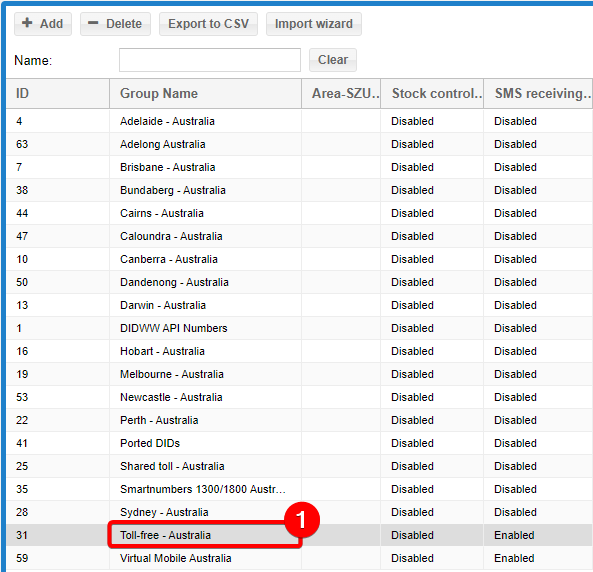Click the SMS receiving column header
The width and height of the screenshot is (593, 572).
point(538,93)
